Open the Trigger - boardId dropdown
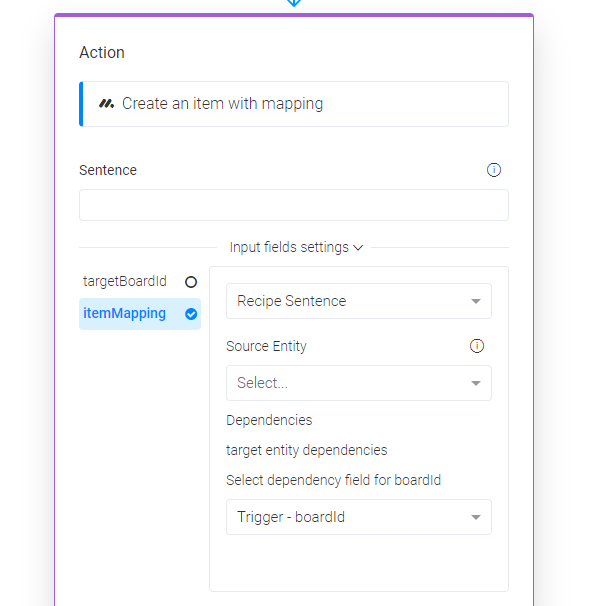 359,517
